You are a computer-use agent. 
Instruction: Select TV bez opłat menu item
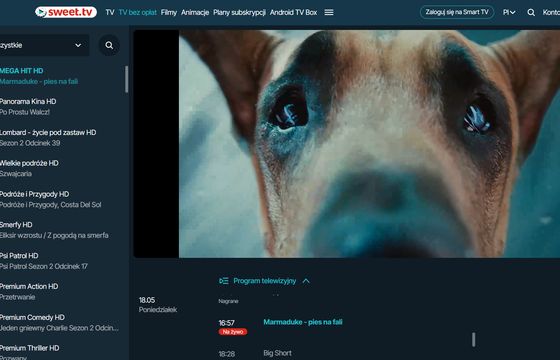tap(138, 12)
